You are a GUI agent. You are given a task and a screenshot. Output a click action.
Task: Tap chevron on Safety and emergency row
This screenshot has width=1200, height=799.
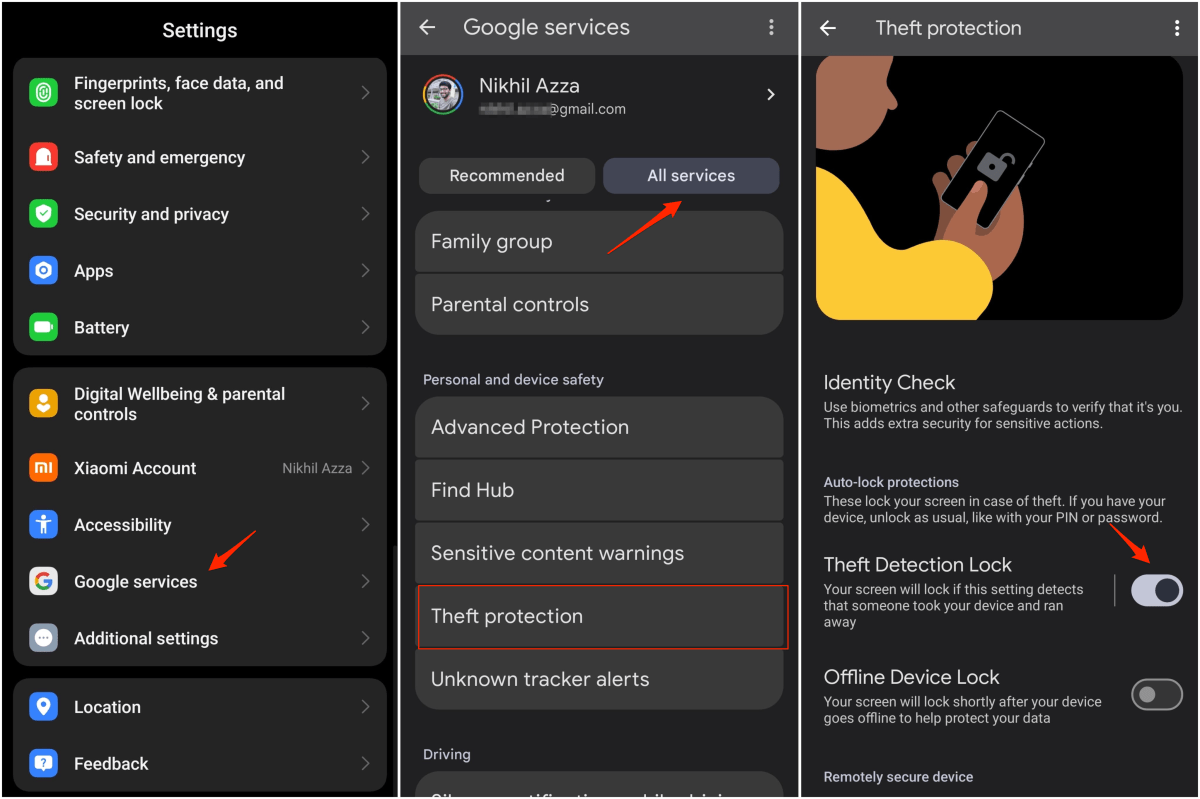(366, 157)
